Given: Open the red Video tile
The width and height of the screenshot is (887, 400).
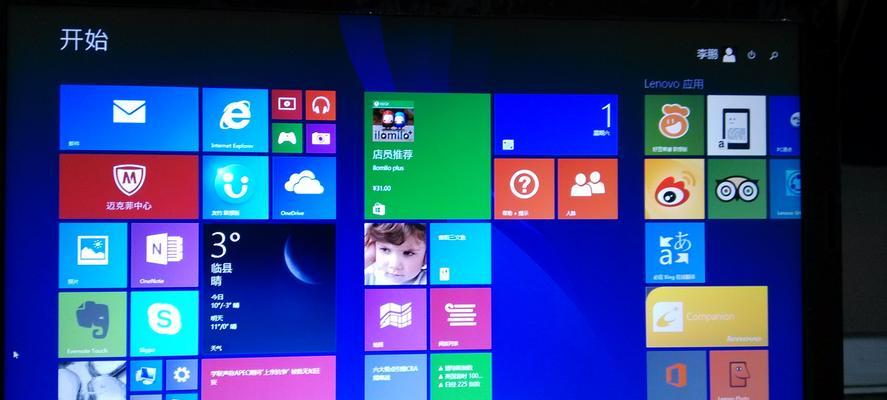Looking at the screenshot, I should [287, 105].
